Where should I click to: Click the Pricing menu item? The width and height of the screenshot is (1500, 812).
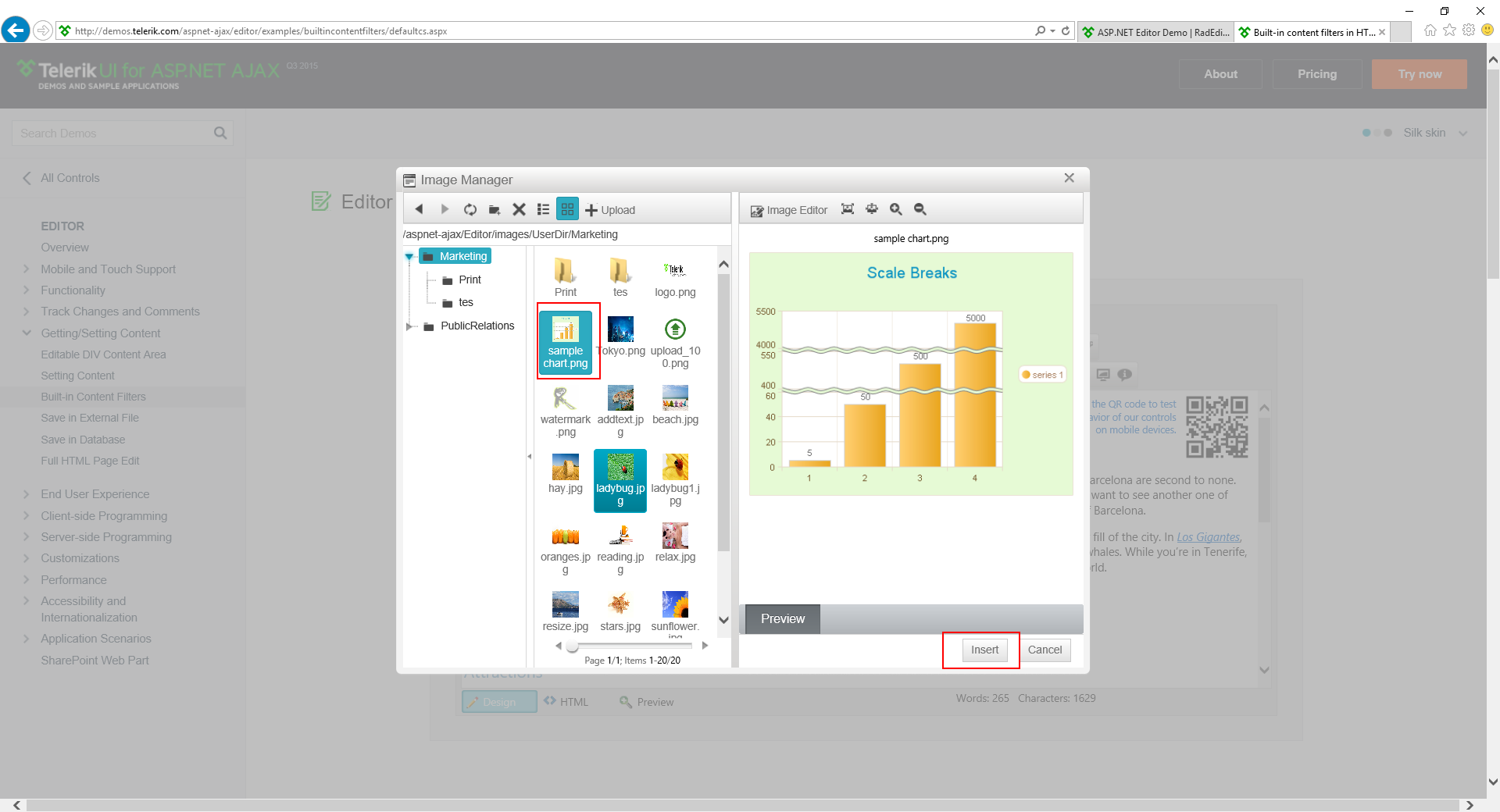coord(1317,74)
